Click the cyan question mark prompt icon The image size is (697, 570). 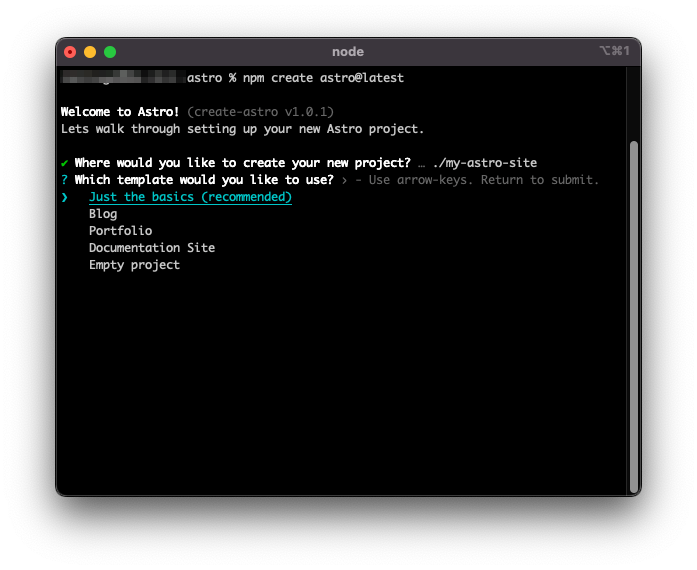pyautogui.click(x=64, y=180)
